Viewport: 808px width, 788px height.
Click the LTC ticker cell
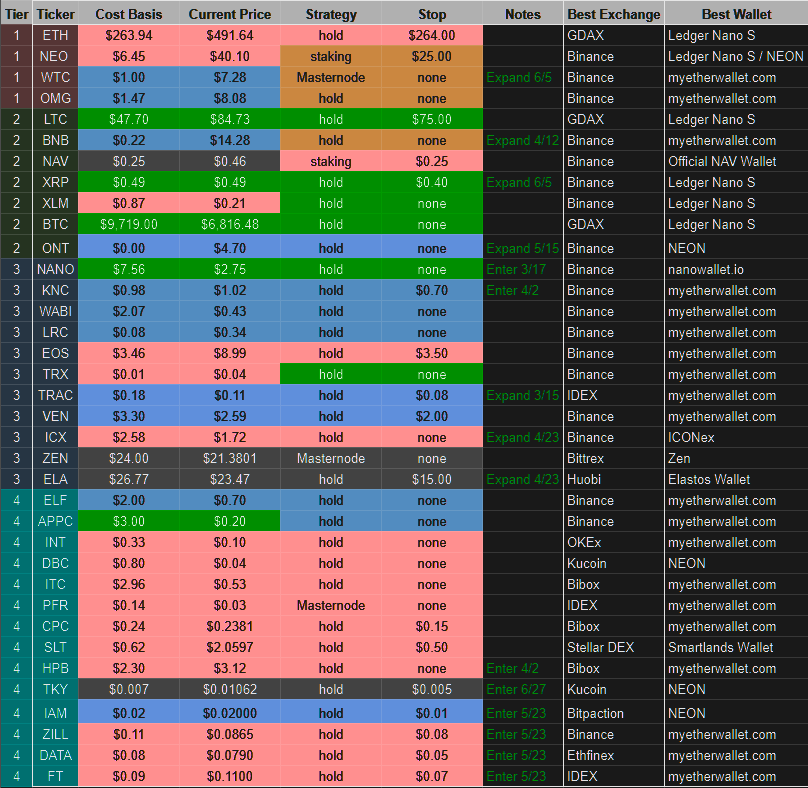(55, 120)
